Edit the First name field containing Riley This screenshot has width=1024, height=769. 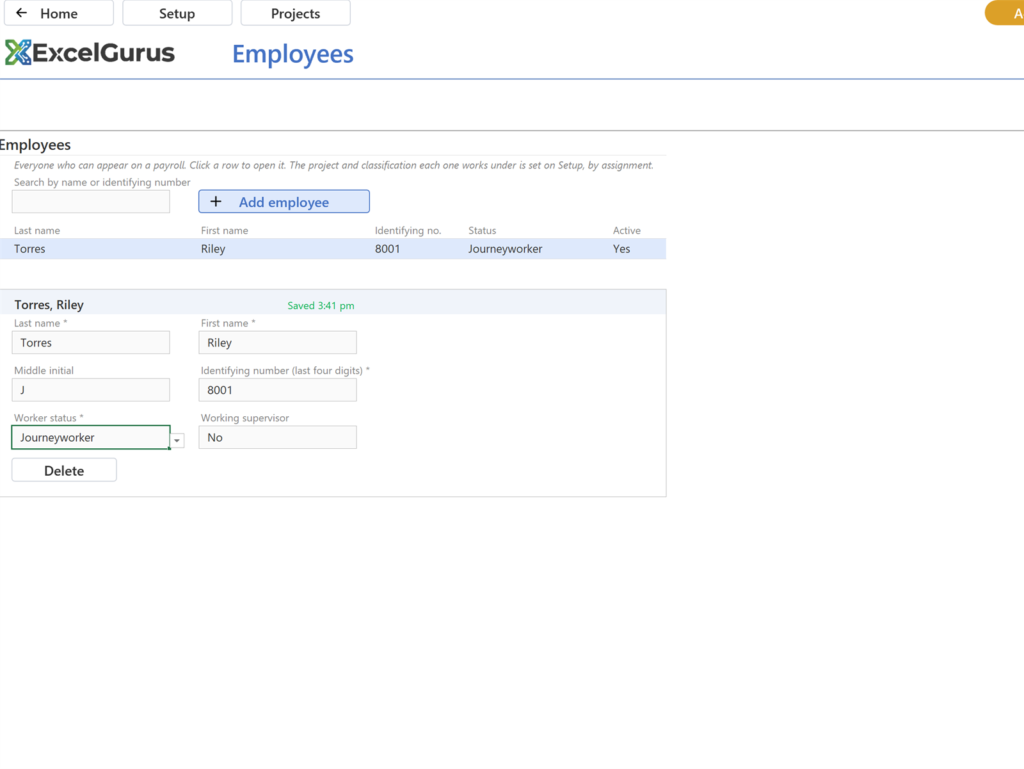(x=278, y=343)
